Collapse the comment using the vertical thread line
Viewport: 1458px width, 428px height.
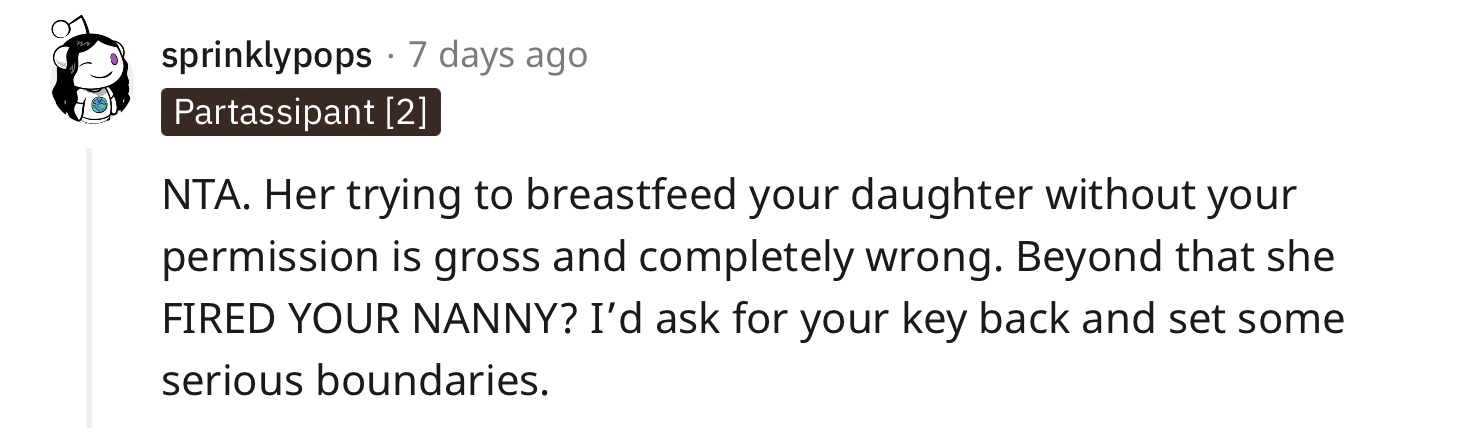[89, 288]
